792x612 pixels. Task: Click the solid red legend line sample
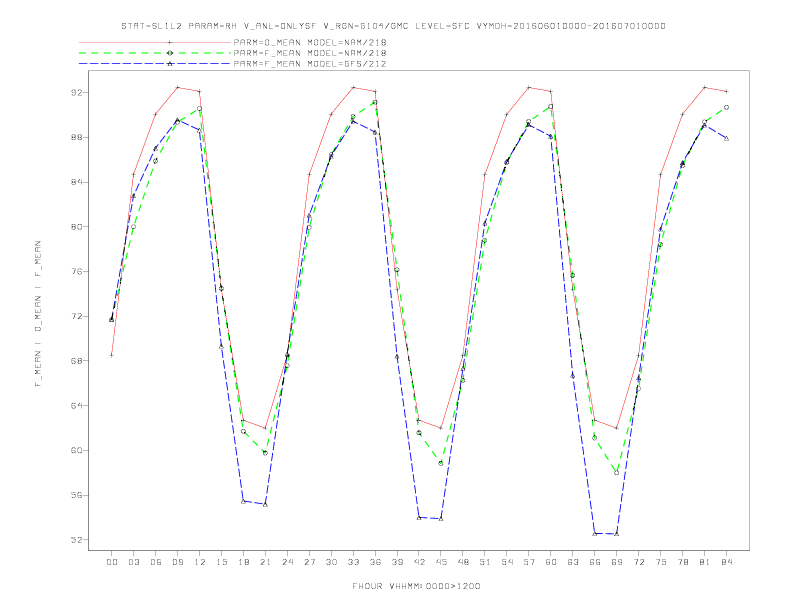155,42
